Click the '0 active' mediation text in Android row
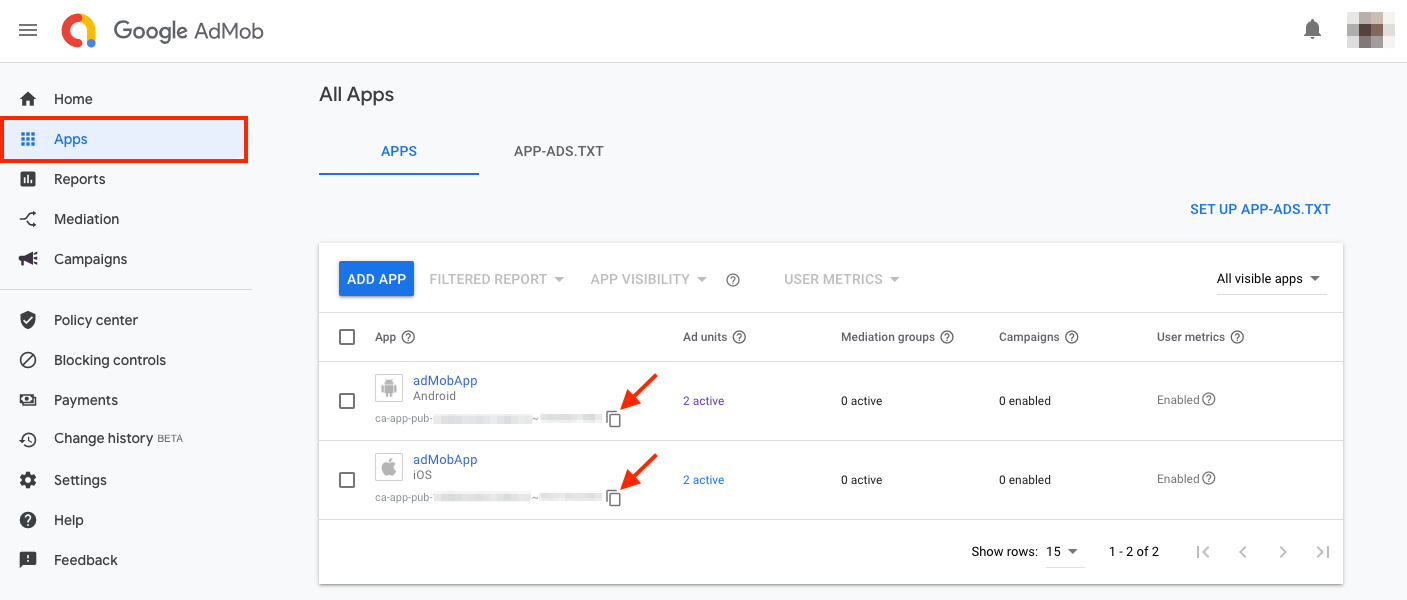This screenshot has width=1407, height=600. [862, 401]
